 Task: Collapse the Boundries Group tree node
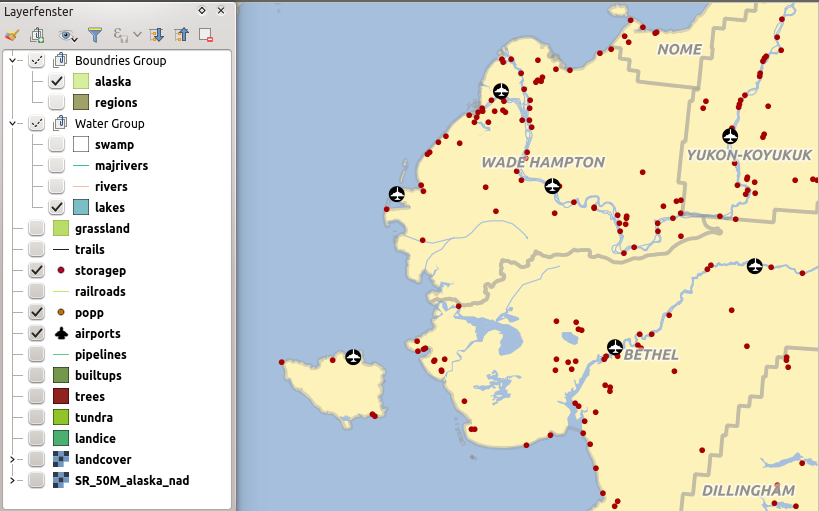(x=13, y=61)
